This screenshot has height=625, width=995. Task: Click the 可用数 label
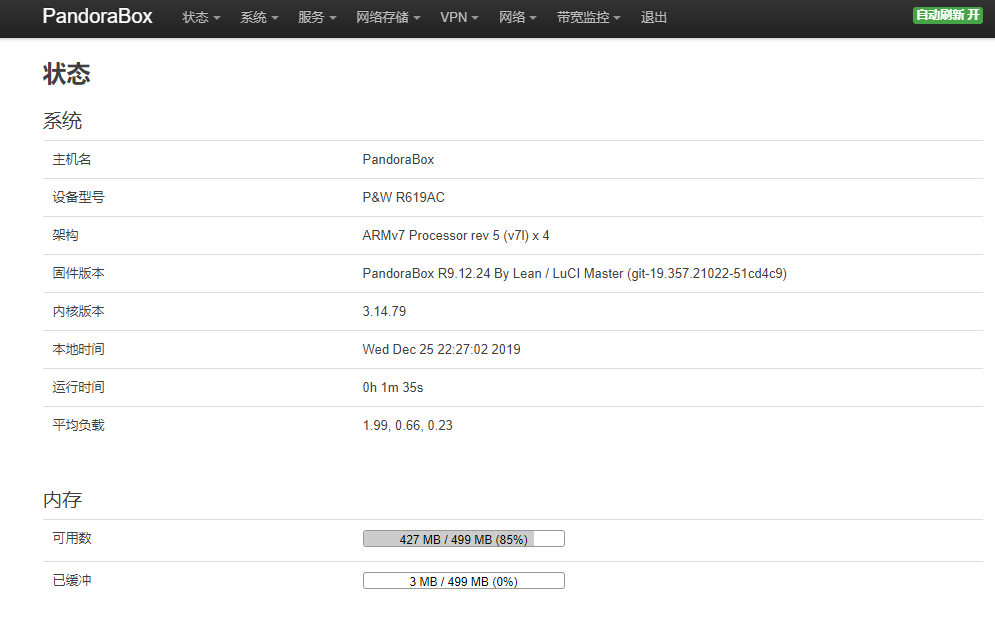pyautogui.click(x=72, y=539)
